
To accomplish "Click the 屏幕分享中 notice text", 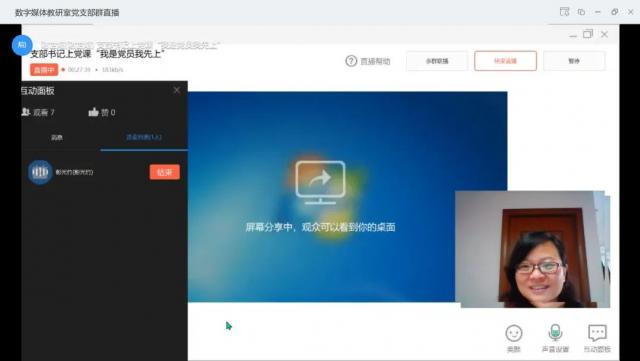I will [320, 227].
